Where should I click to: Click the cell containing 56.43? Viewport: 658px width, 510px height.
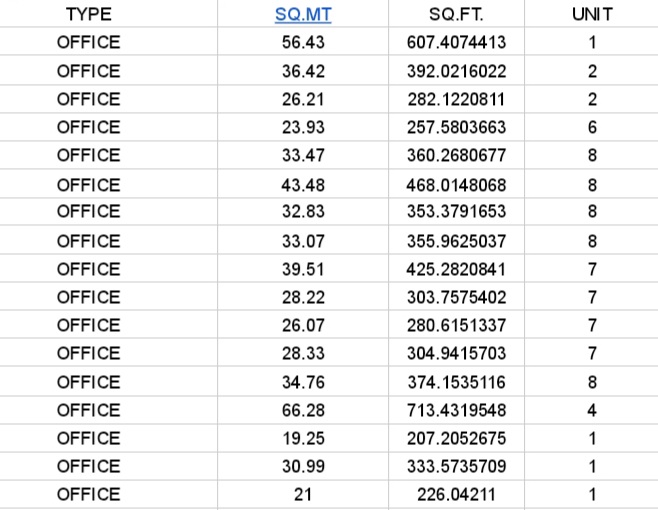(303, 42)
